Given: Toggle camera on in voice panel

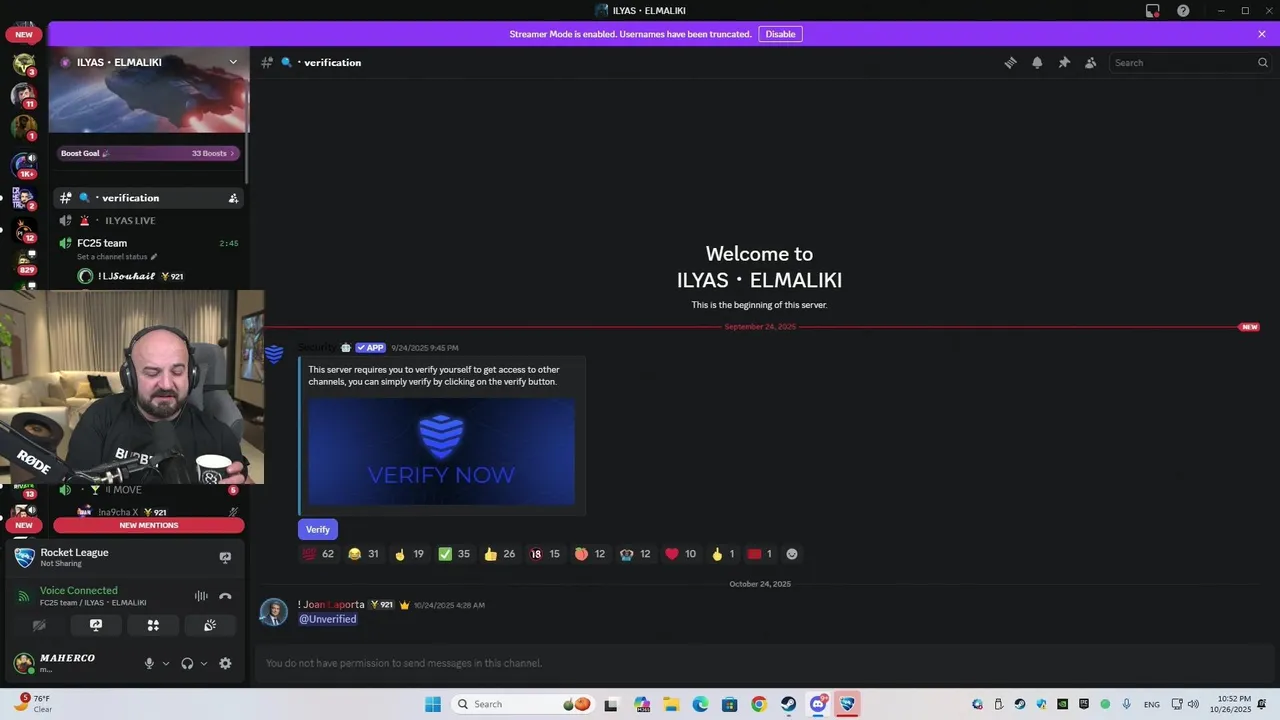Looking at the screenshot, I should pos(39,625).
